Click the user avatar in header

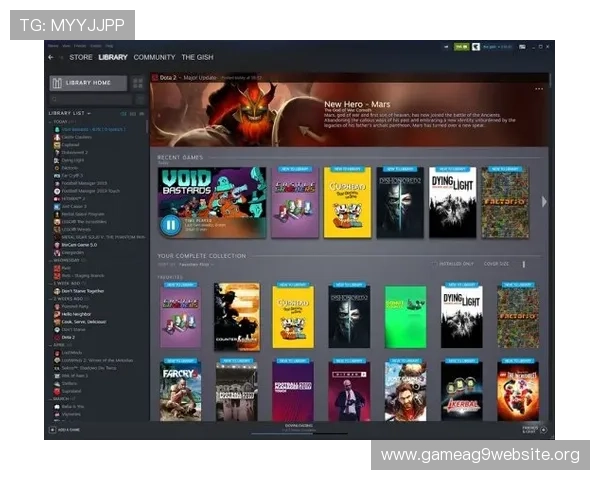[476, 46]
